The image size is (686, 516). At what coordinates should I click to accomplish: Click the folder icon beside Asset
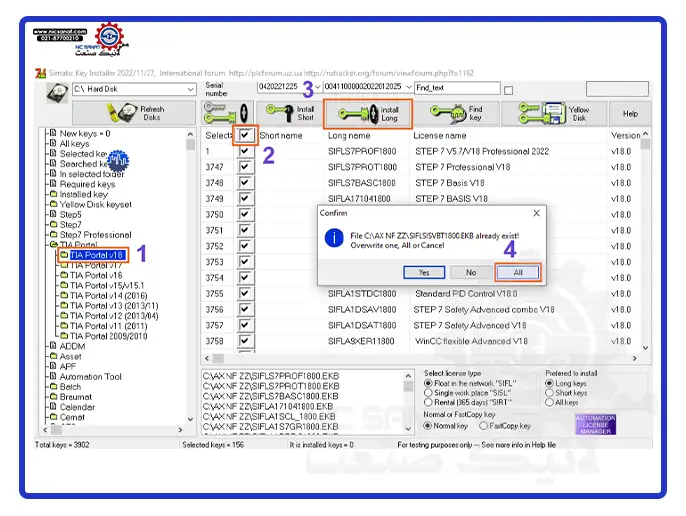(53, 356)
